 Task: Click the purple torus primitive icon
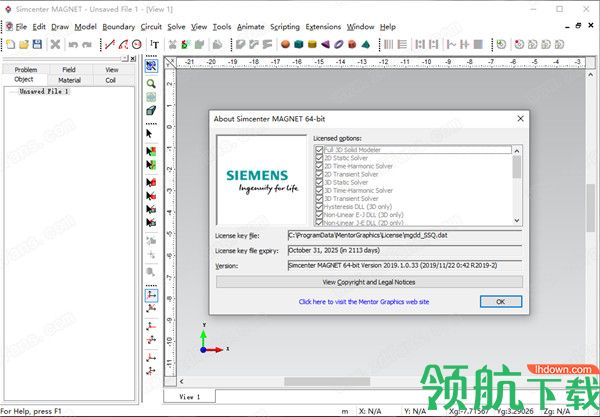pos(339,44)
